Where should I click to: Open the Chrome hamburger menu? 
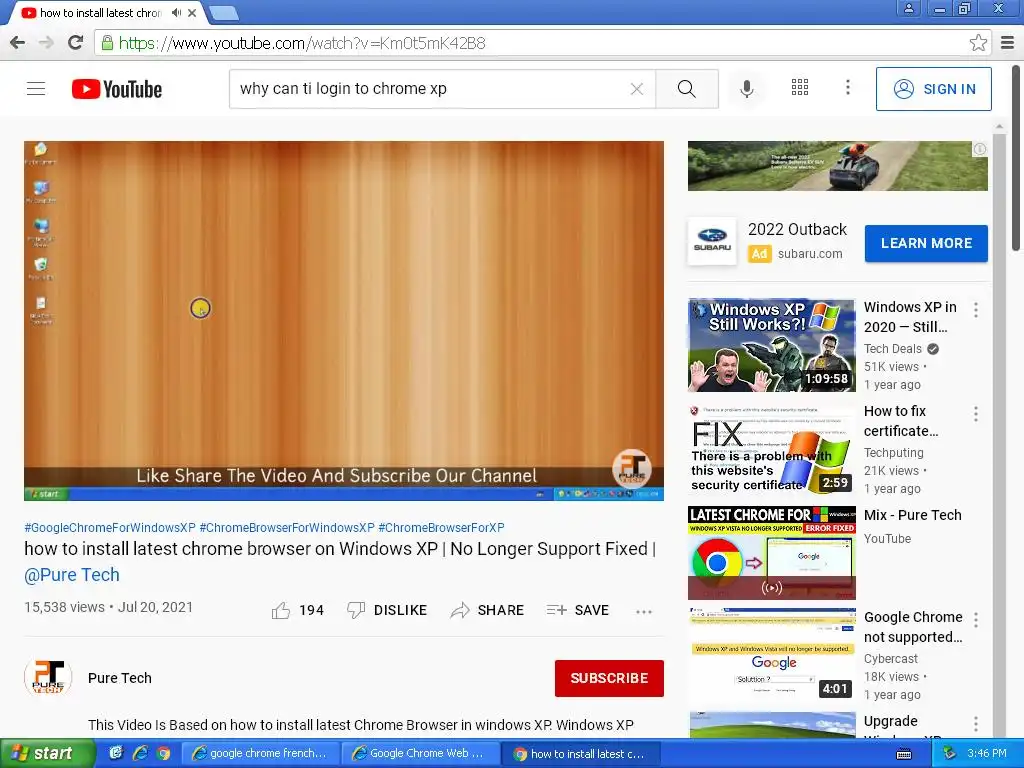pyautogui.click(x=1008, y=43)
